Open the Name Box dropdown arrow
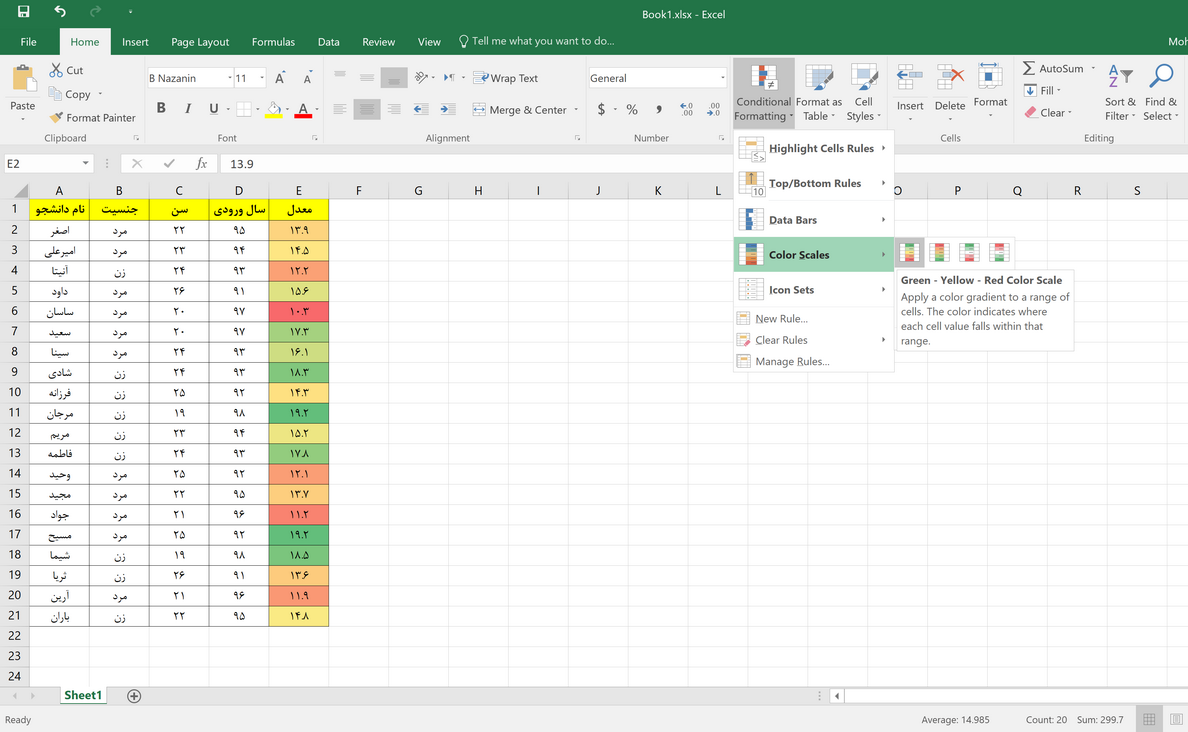The image size is (1188, 732). click(86, 163)
